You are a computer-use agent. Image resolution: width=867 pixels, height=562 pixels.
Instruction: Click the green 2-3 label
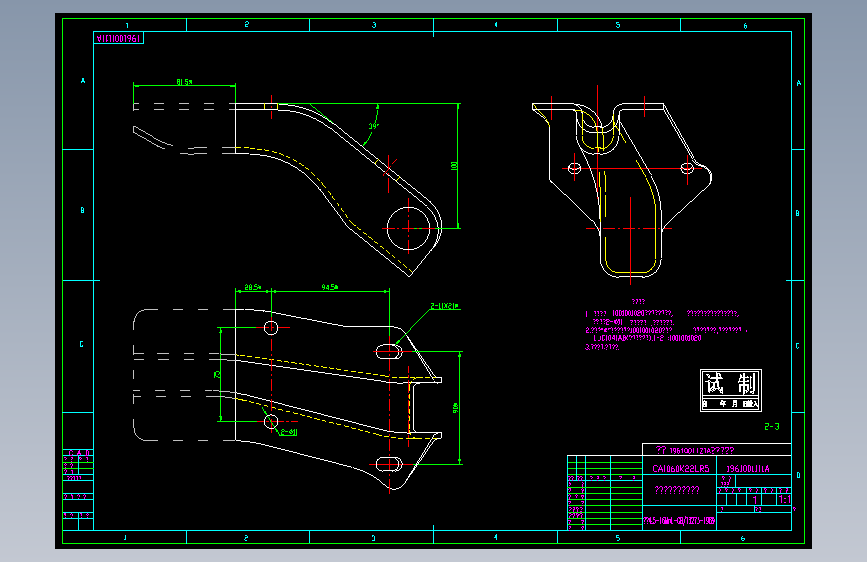[772, 426]
